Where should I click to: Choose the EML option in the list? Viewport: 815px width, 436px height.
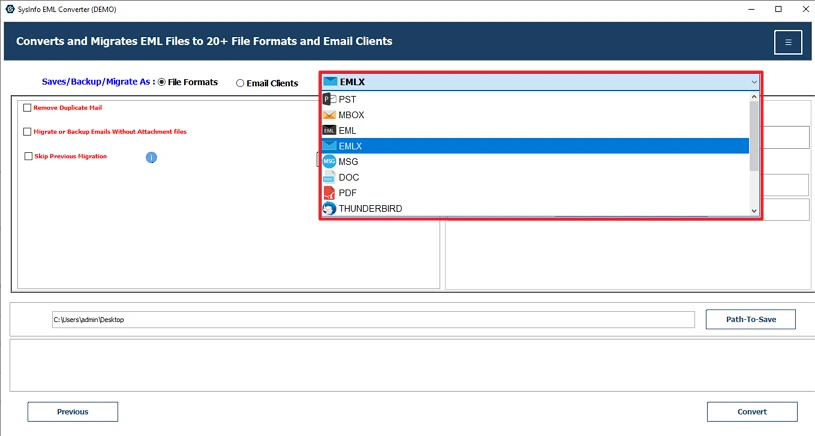point(535,130)
